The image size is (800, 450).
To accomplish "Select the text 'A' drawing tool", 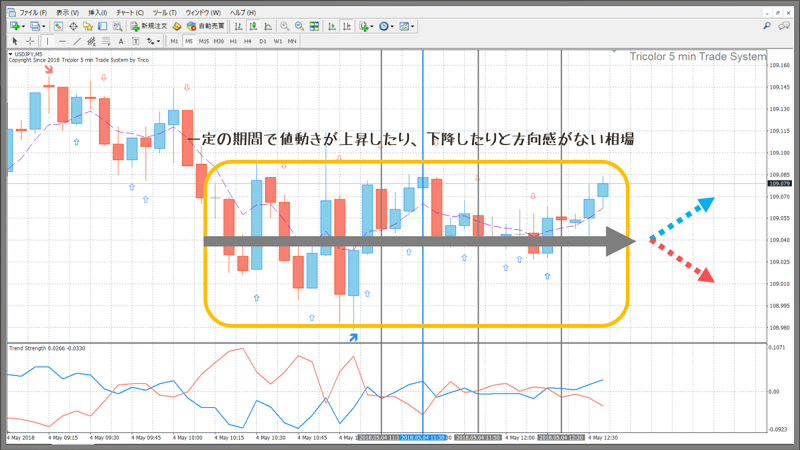I will point(121,41).
